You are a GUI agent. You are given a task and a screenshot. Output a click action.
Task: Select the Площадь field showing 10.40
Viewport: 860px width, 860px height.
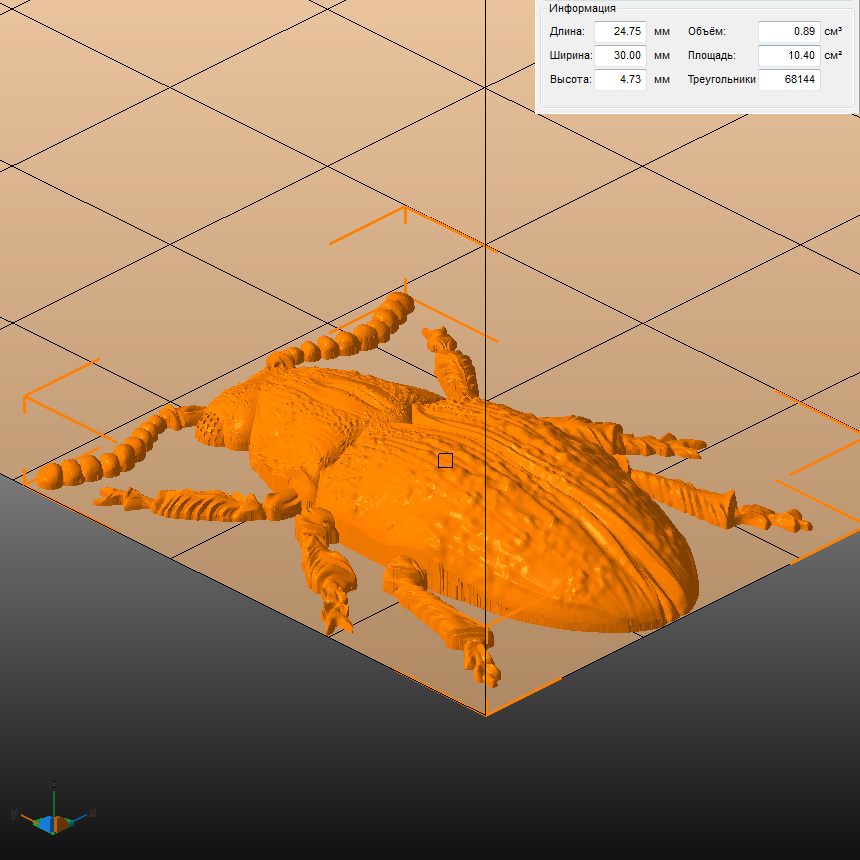click(x=788, y=56)
